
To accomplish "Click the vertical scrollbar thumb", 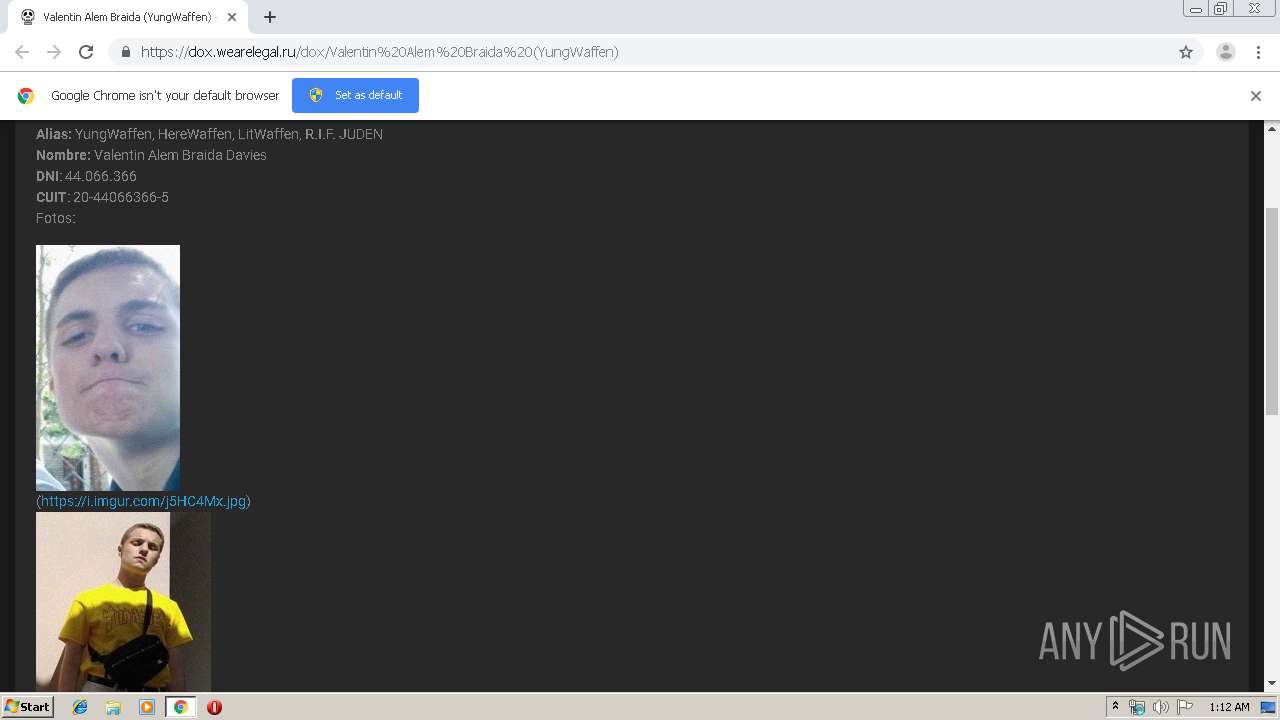I will [1272, 310].
